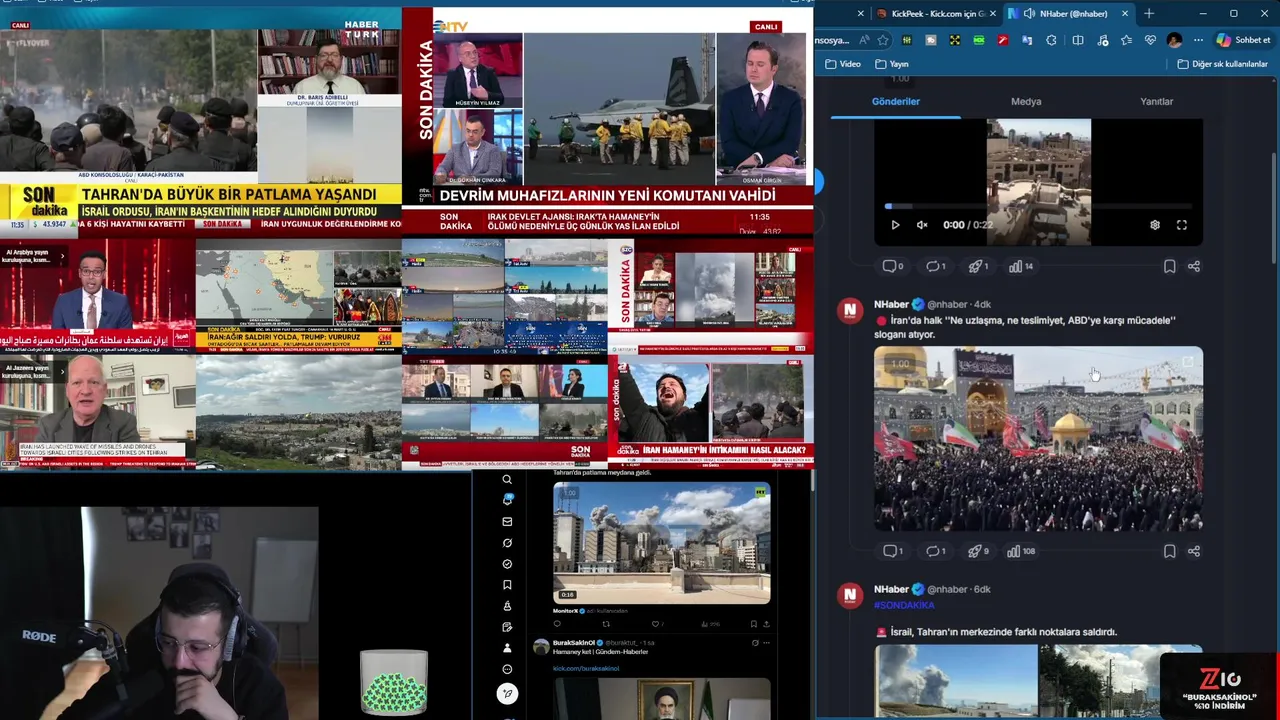Open bookmarks icon in X sidebar
Viewport: 1280px width, 720px height.
[507, 585]
